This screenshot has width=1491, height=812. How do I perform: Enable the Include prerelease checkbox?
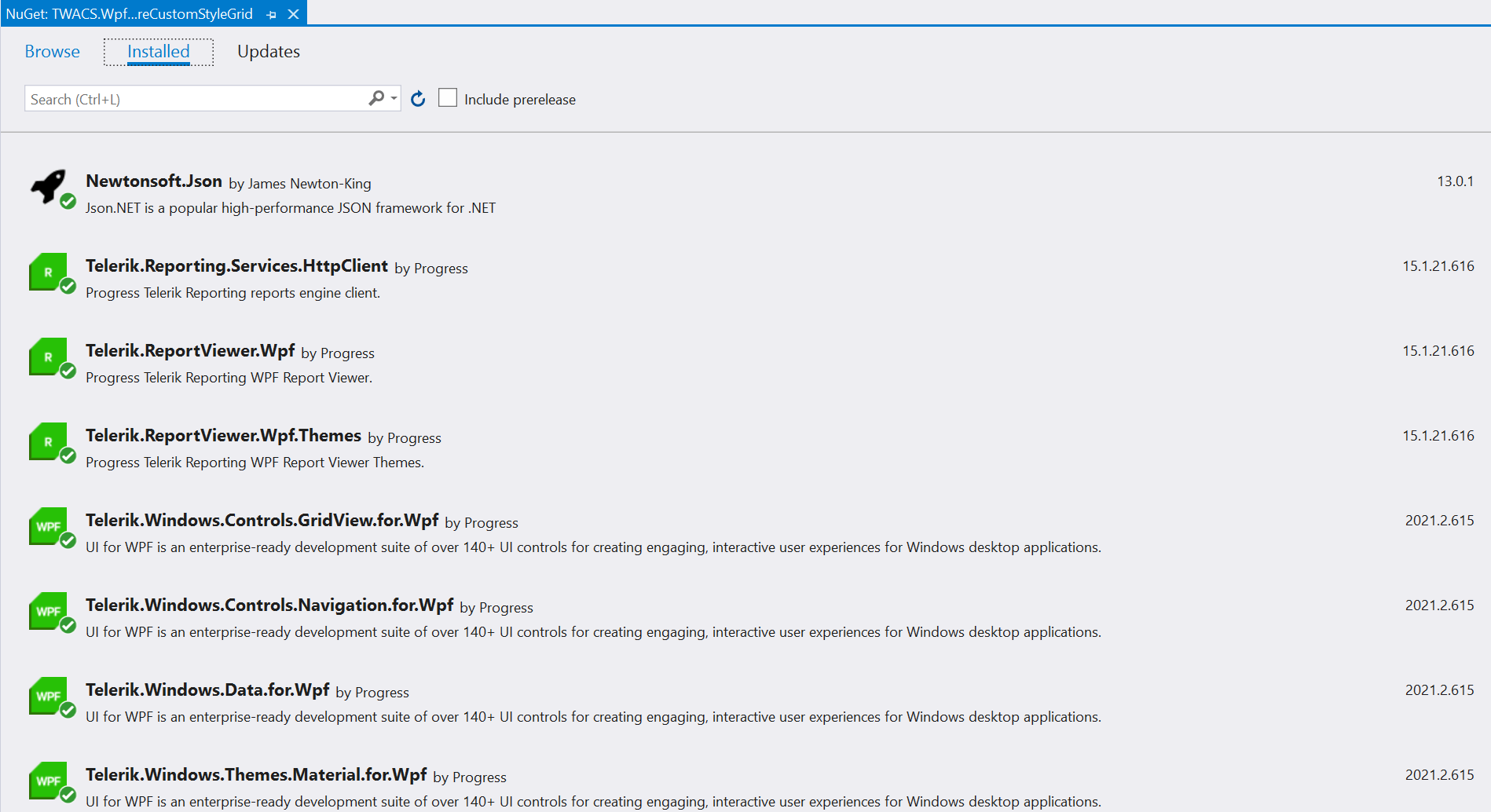447,97
